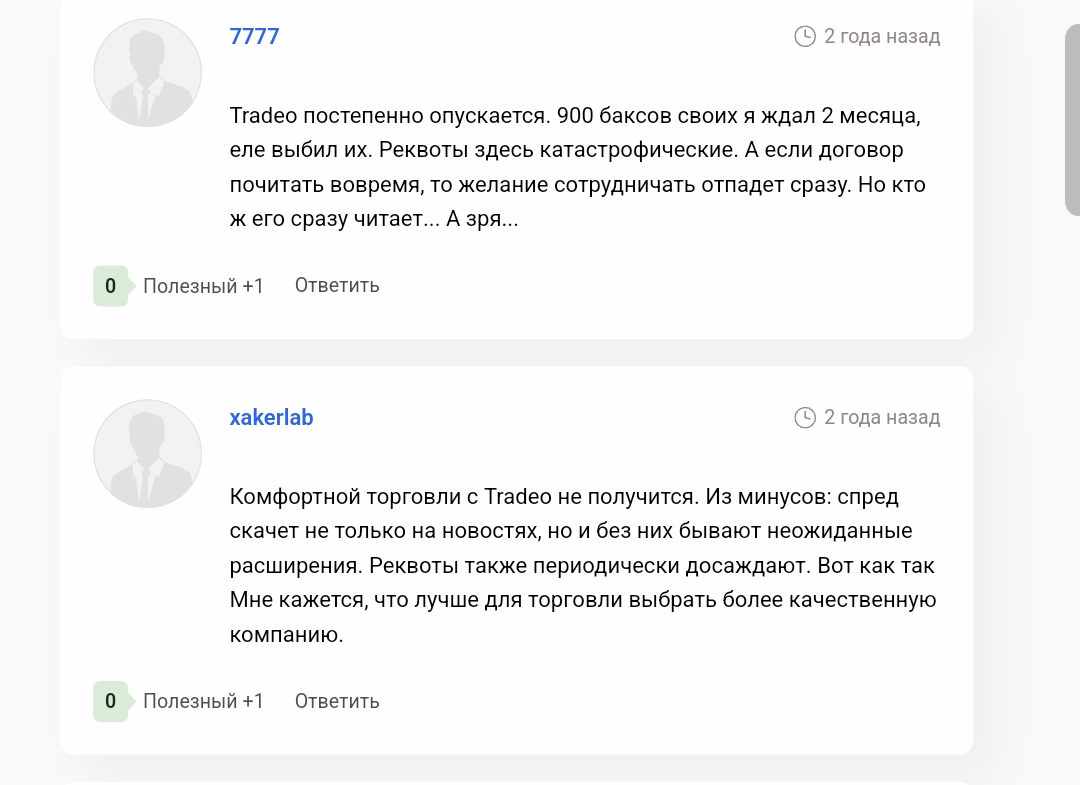Click the text of 7777's comment

click(x=577, y=167)
